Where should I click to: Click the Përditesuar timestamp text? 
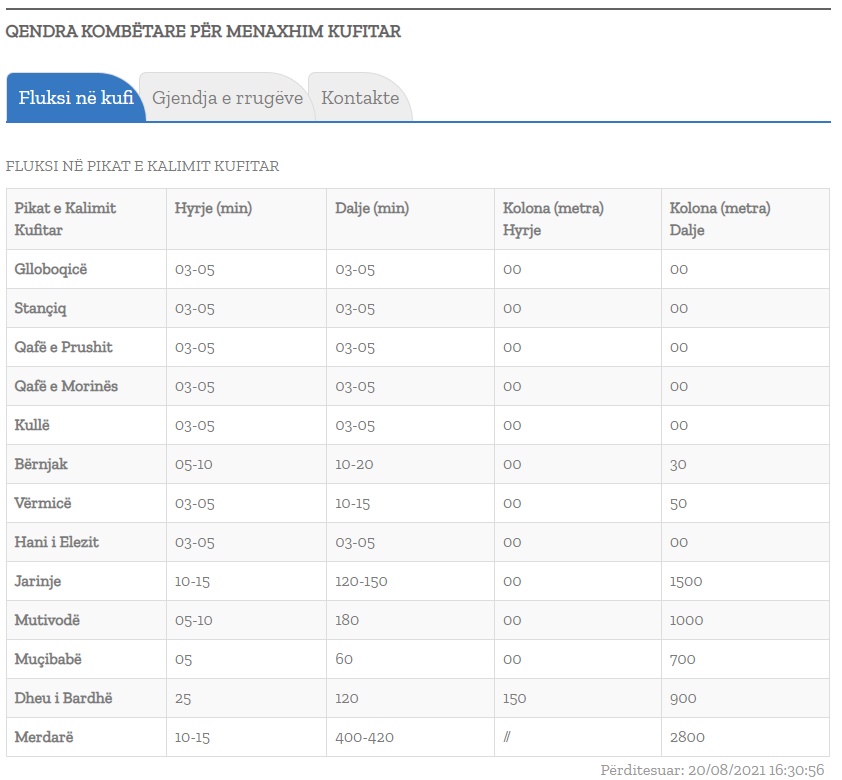pos(712,770)
